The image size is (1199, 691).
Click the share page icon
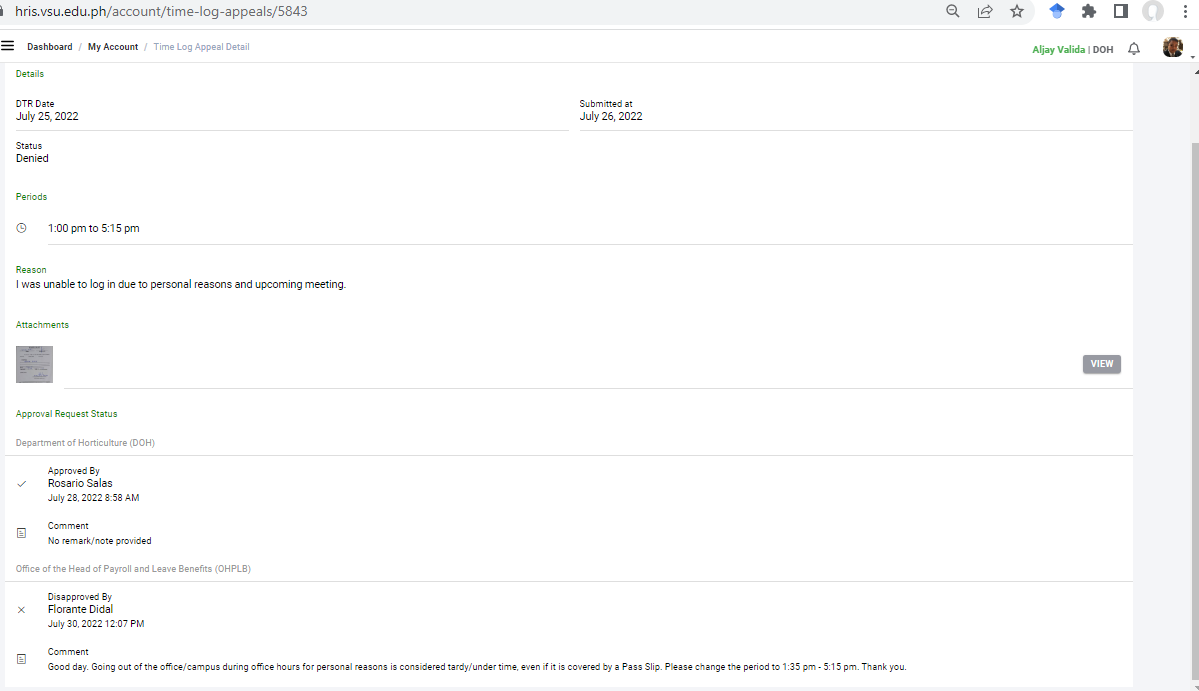coord(985,11)
